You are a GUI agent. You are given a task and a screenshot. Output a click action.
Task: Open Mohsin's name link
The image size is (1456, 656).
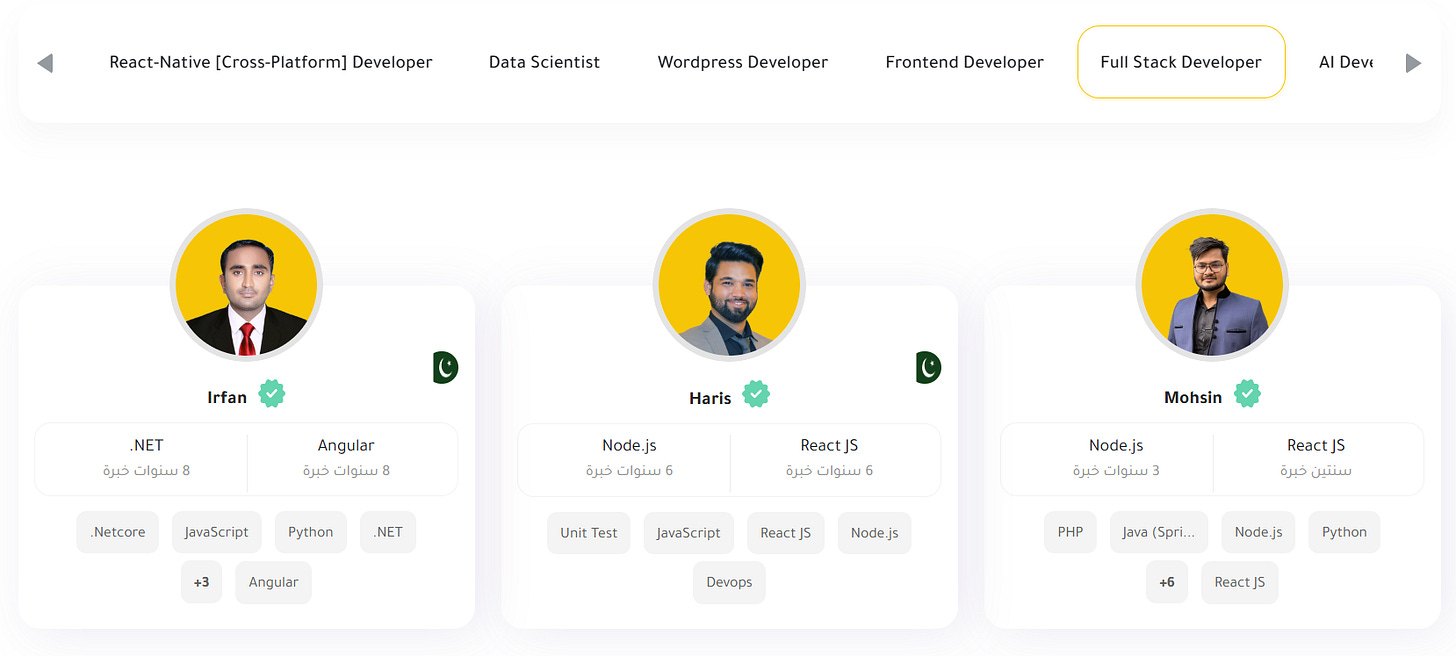(1193, 398)
